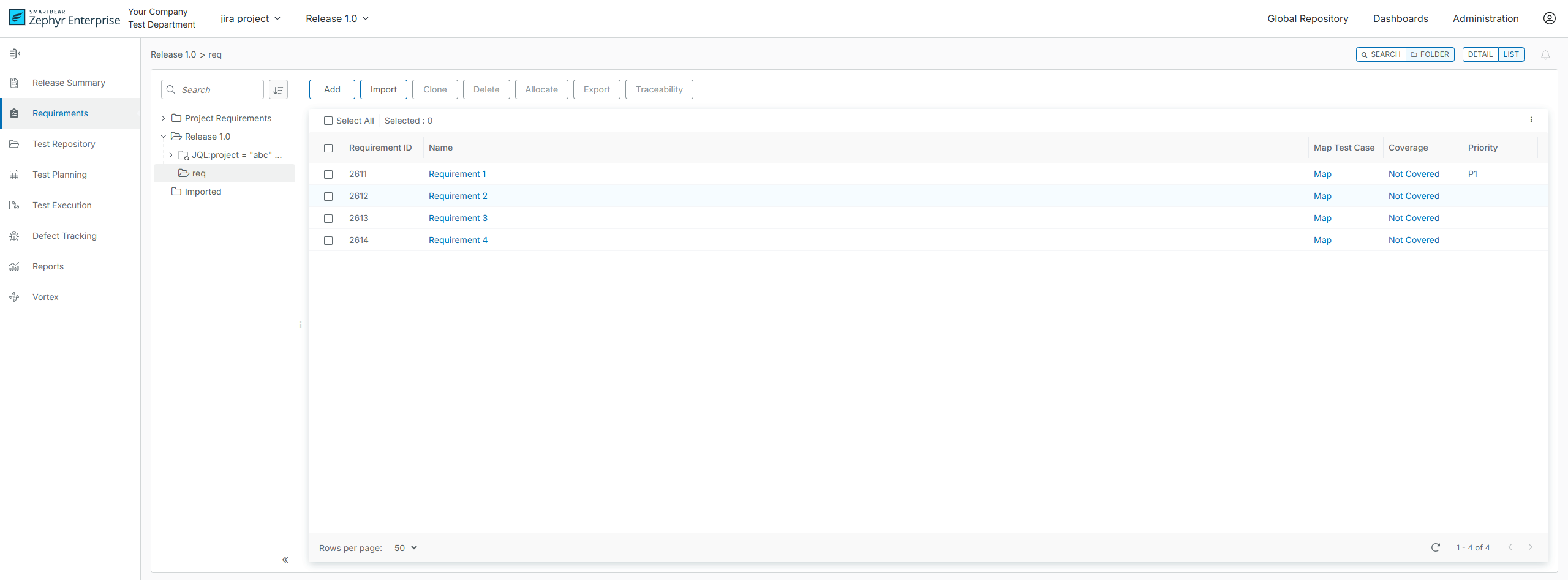This screenshot has height=586, width=1568.
Task: Switch to LIST view
Action: [x=1510, y=54]
